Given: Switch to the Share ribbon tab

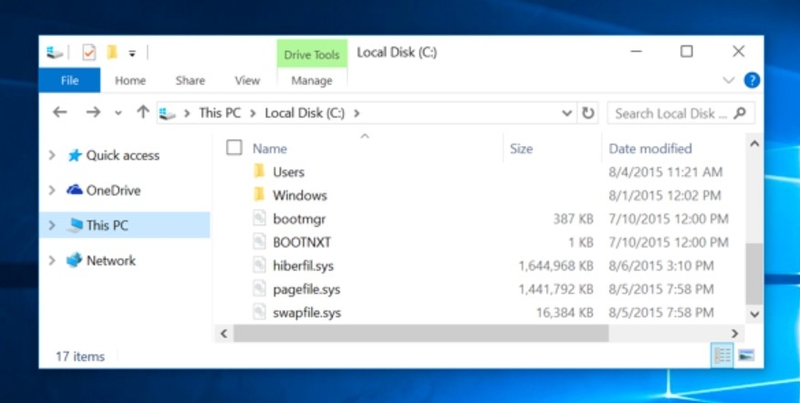Looking at the screenshot, I should pyautogui.click(x=190, y=81).
